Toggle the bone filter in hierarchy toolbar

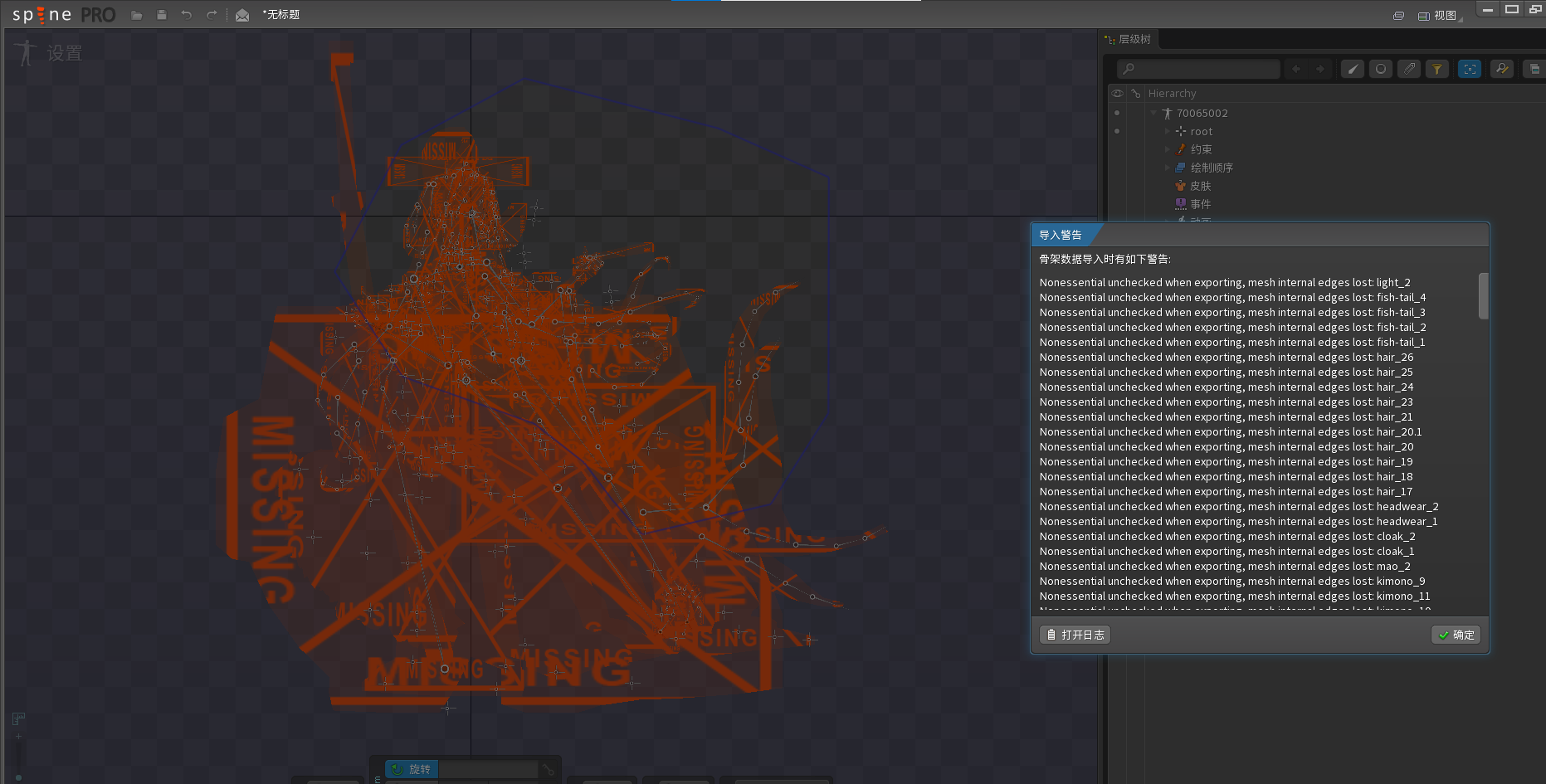(1353, 69)
